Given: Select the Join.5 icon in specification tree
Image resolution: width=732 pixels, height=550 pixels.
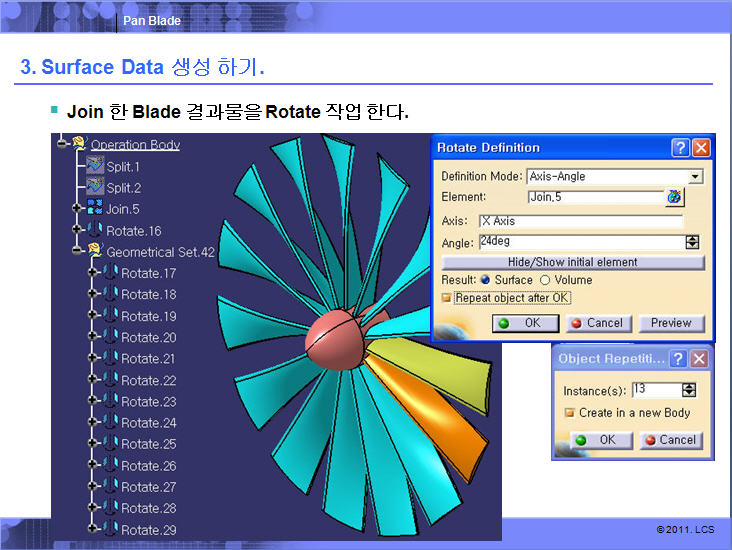Looking at the screenshot, I should click(x=95, y=208).
